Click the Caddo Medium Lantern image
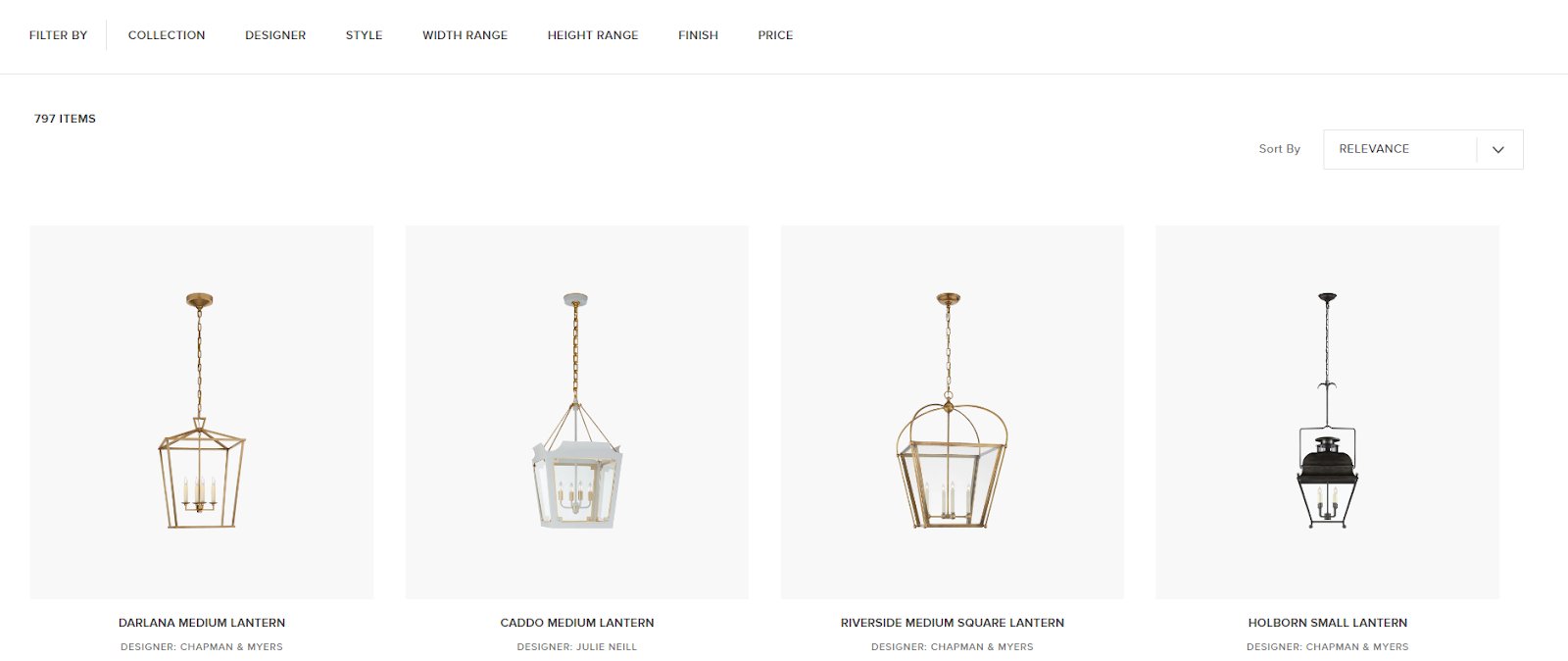Viewport: 1568px width, 661px height. click(x=577, y=412)
